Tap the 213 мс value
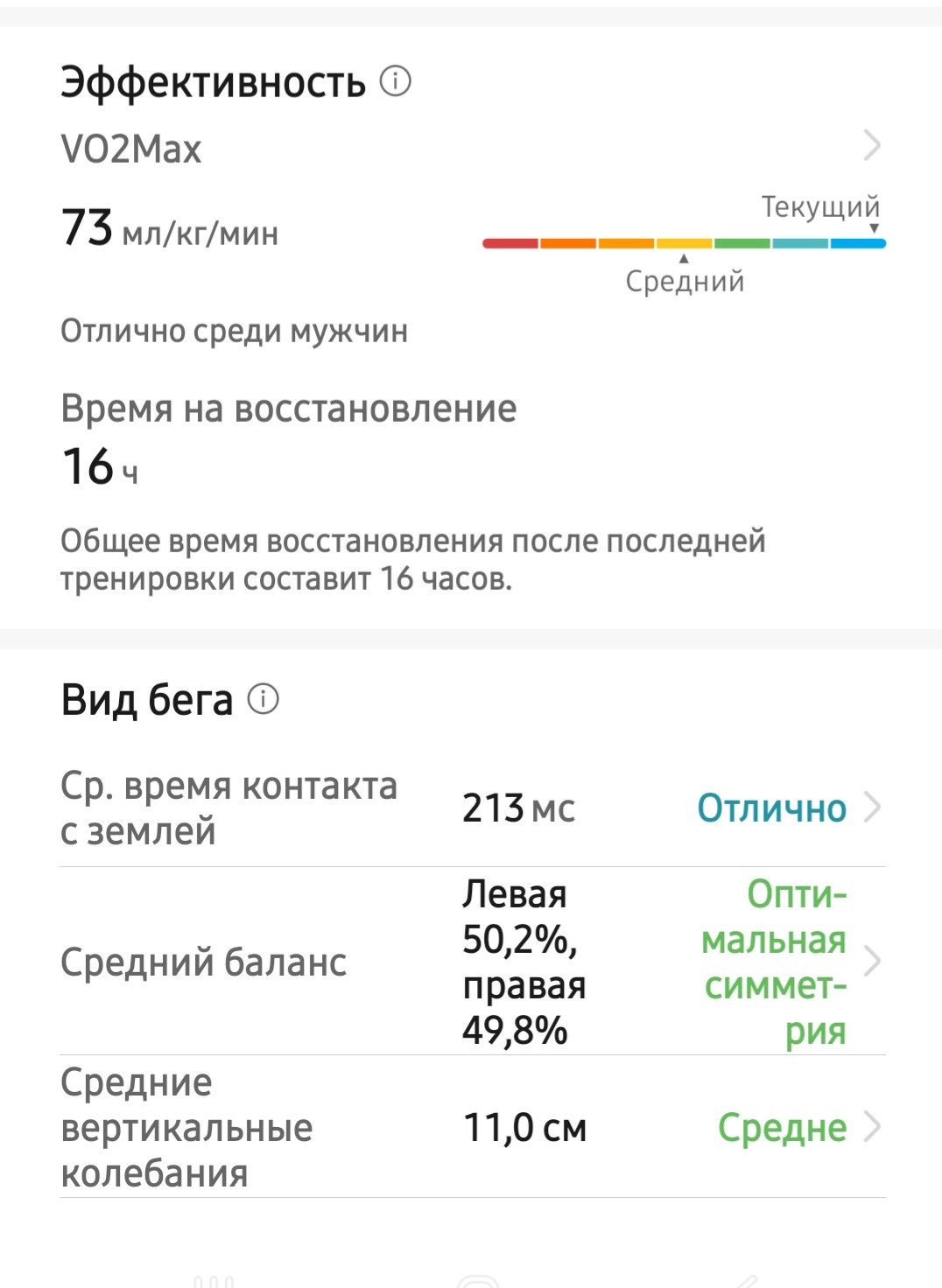Screen dimensions: 942x1288 [518, 808]
